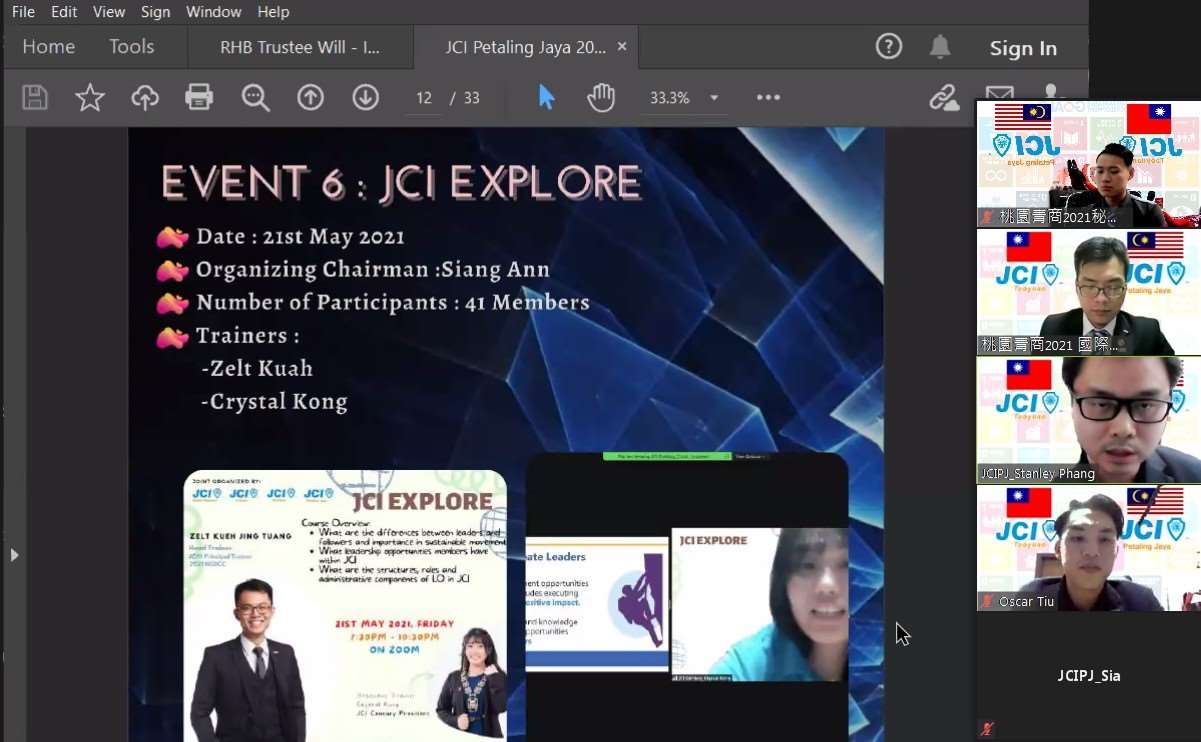Click the line "Number of Participants : 41 Members"
This screenshot has width=1201, height=742.
coord(393,303)
